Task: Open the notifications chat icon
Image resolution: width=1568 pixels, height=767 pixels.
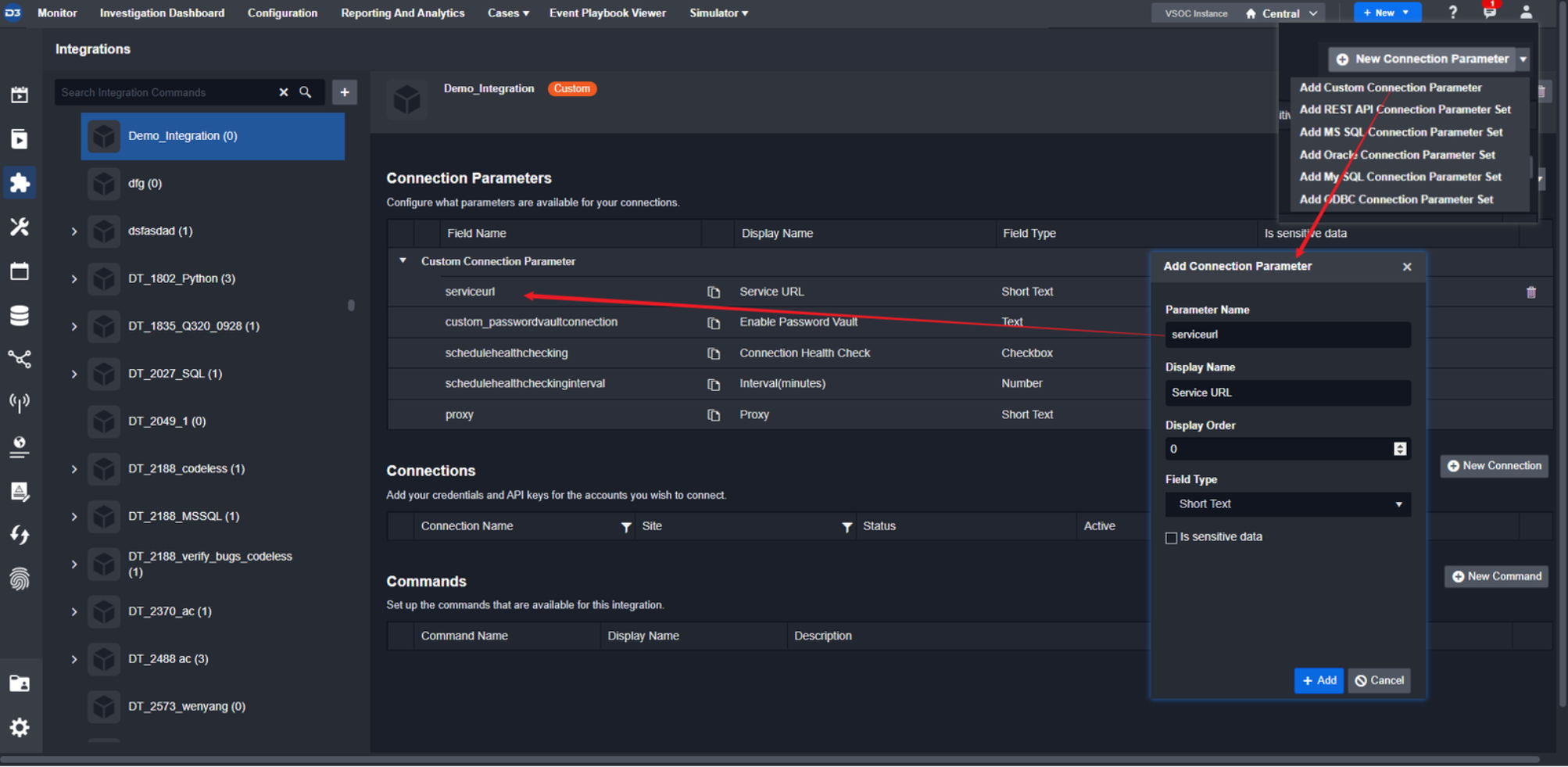Action: [1490, 12]
